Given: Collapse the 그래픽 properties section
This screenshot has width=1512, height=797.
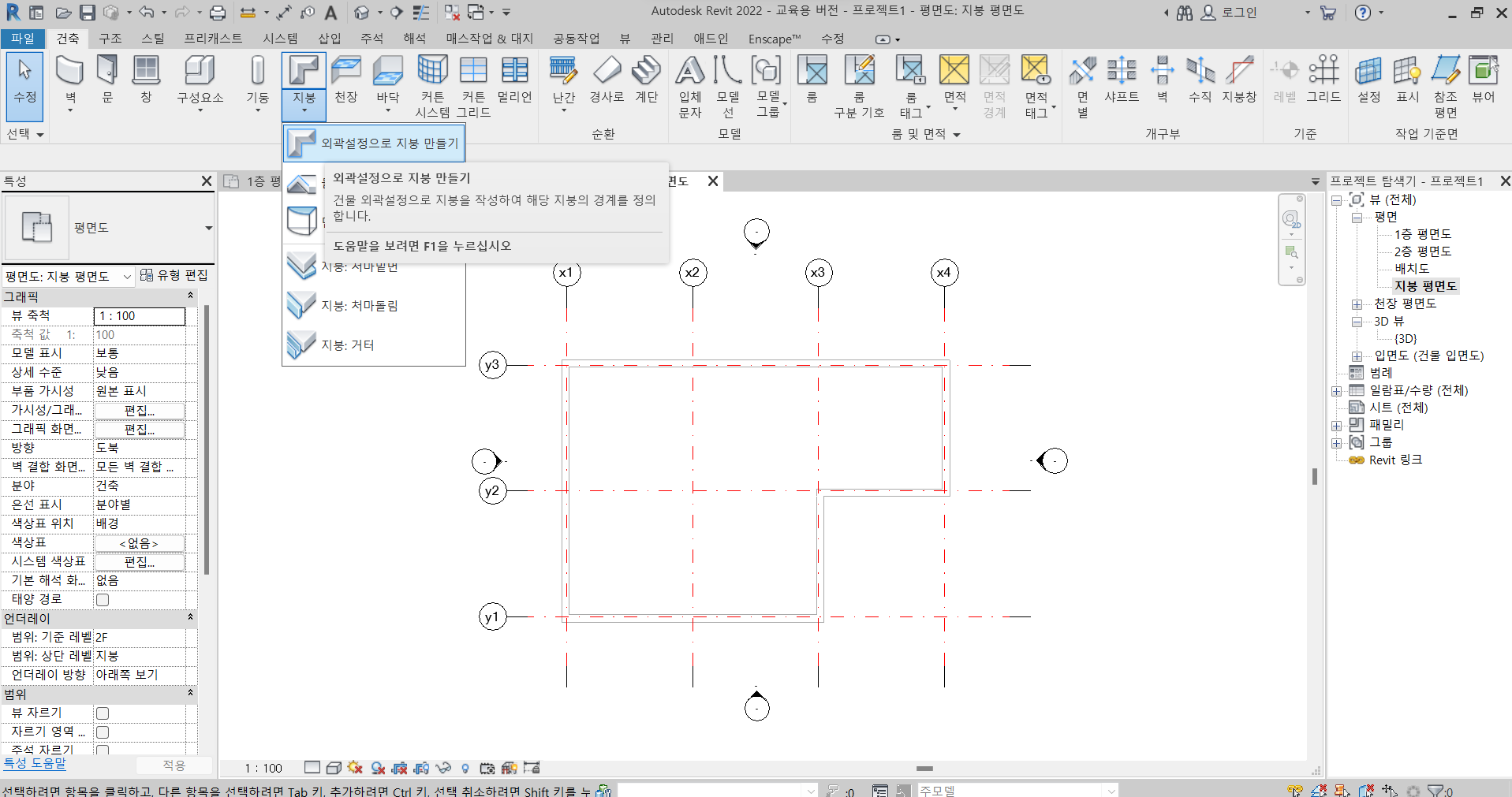Looking at the screenshot, I should coord(190,296).
